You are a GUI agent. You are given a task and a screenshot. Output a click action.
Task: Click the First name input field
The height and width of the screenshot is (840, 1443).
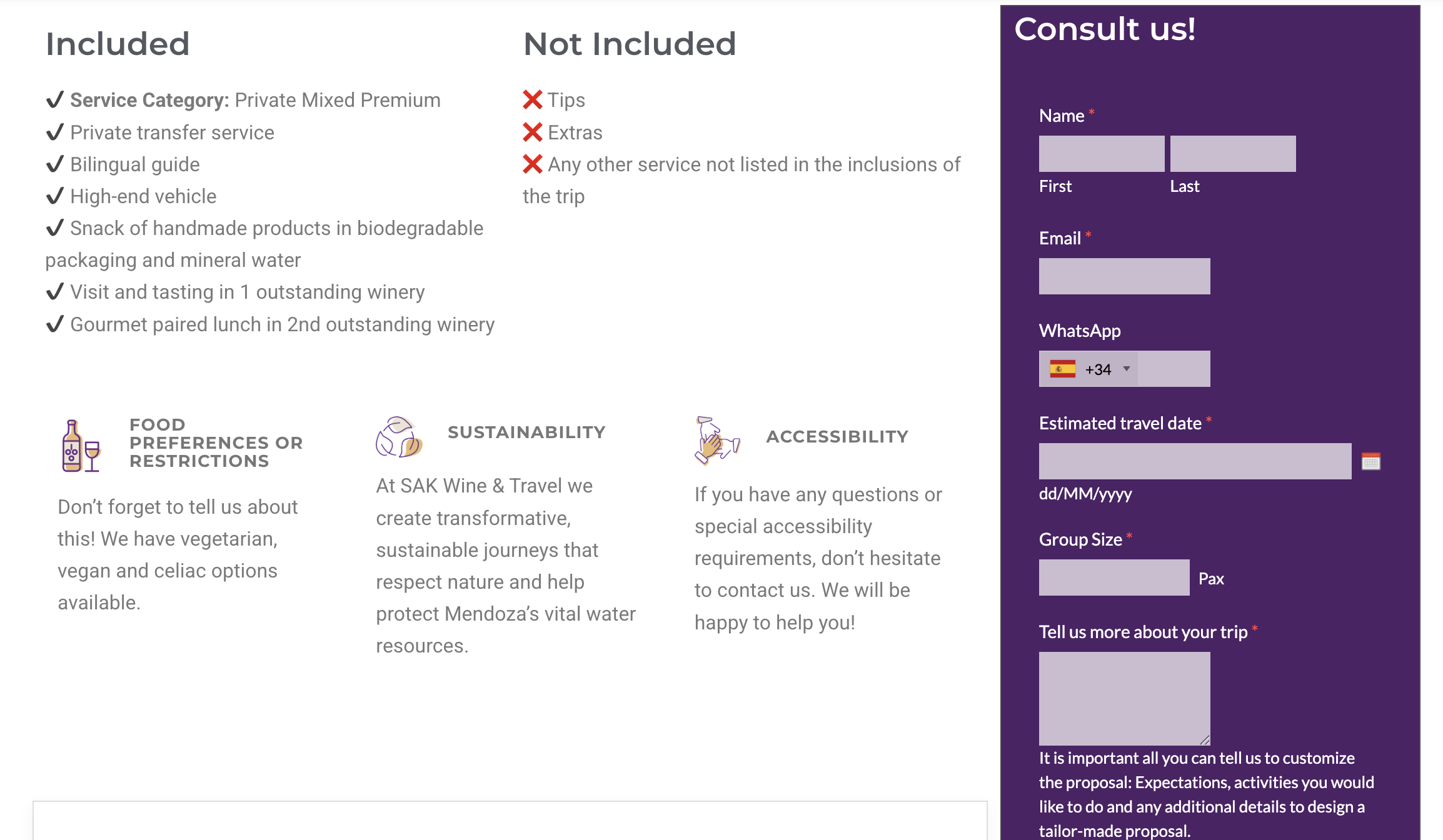pyautogui.click(x=1101, y=154)
